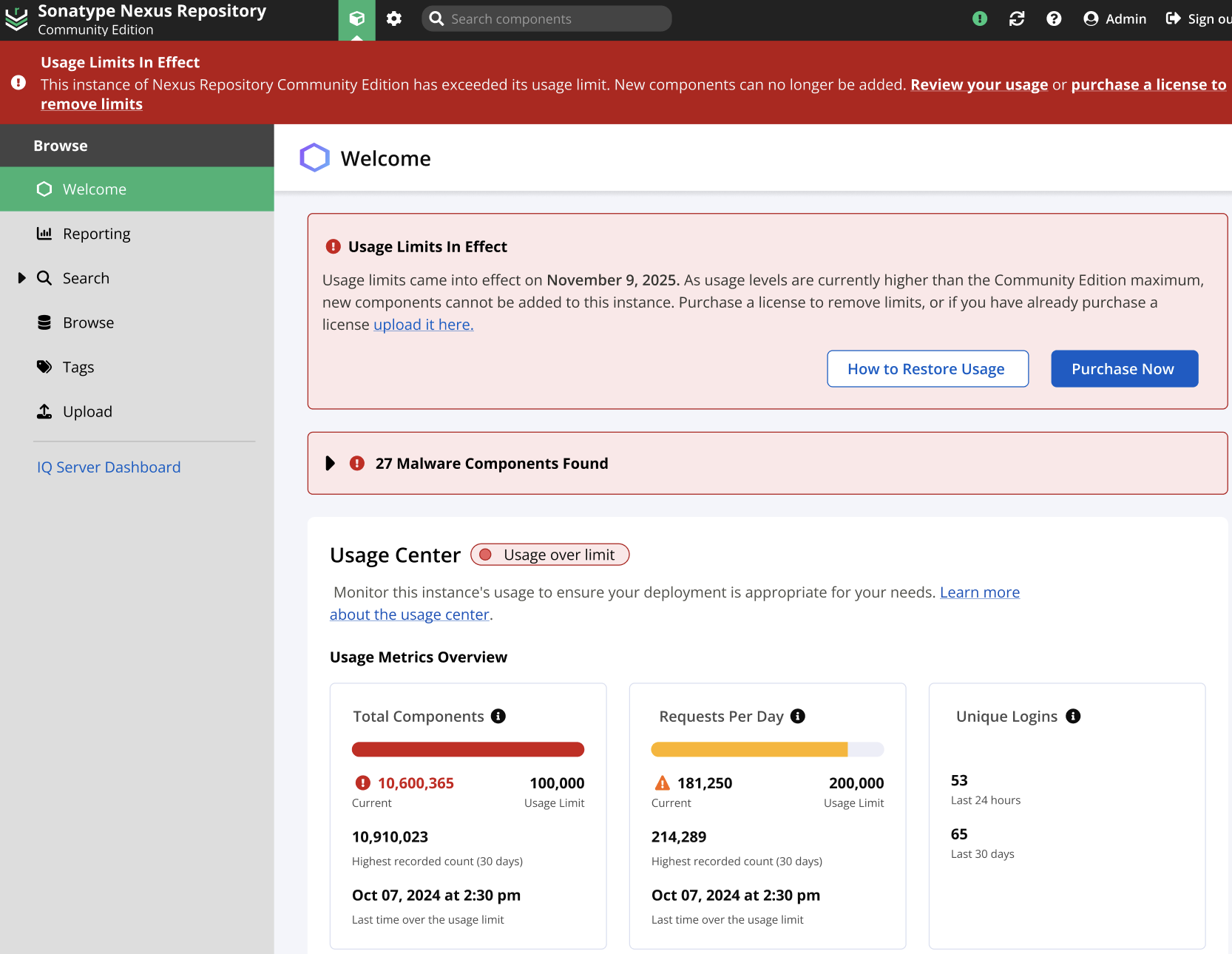Click the 53 logins last 24 hours value
1232x954 pixels.
tap(959, 780)
